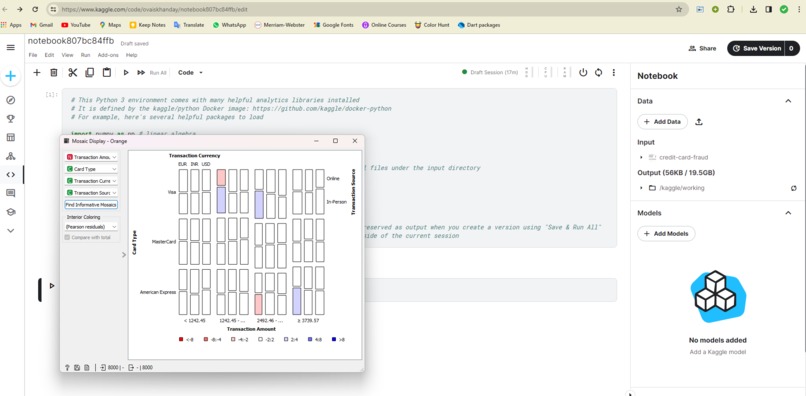The width and height of the screenshot is (806, 396).
Task: Open Discussions comment icon in sidebar
Action: 10,193
